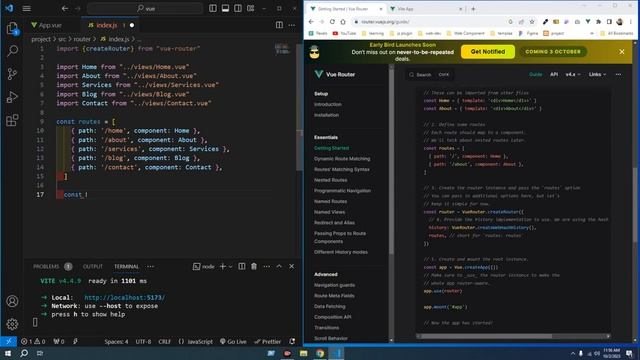Viewport: 640px width, 360px height.
Task: Switch to the Vite App browser tab
Action: [426, 9]
